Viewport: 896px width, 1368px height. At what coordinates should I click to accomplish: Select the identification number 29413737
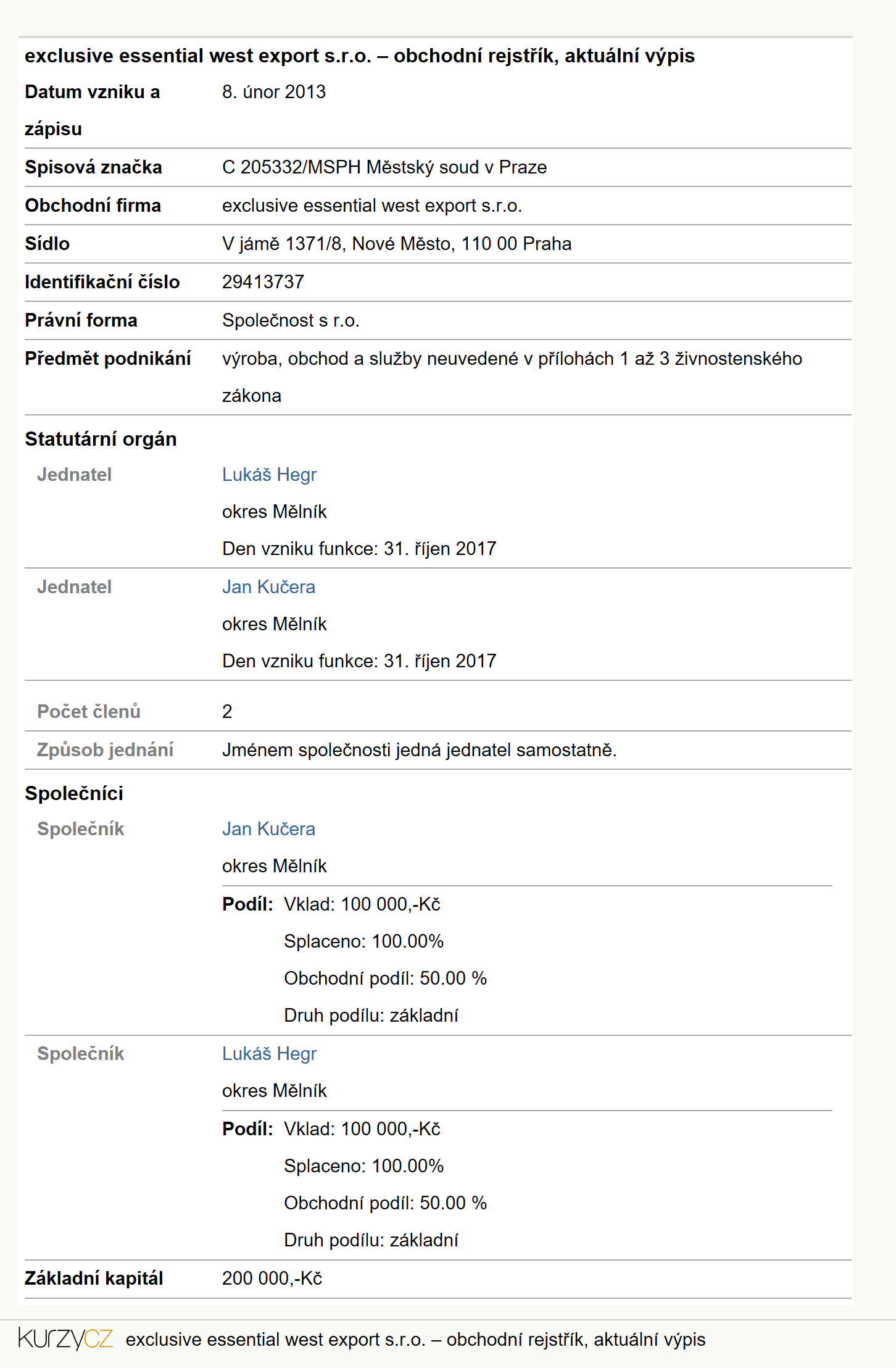263,282
